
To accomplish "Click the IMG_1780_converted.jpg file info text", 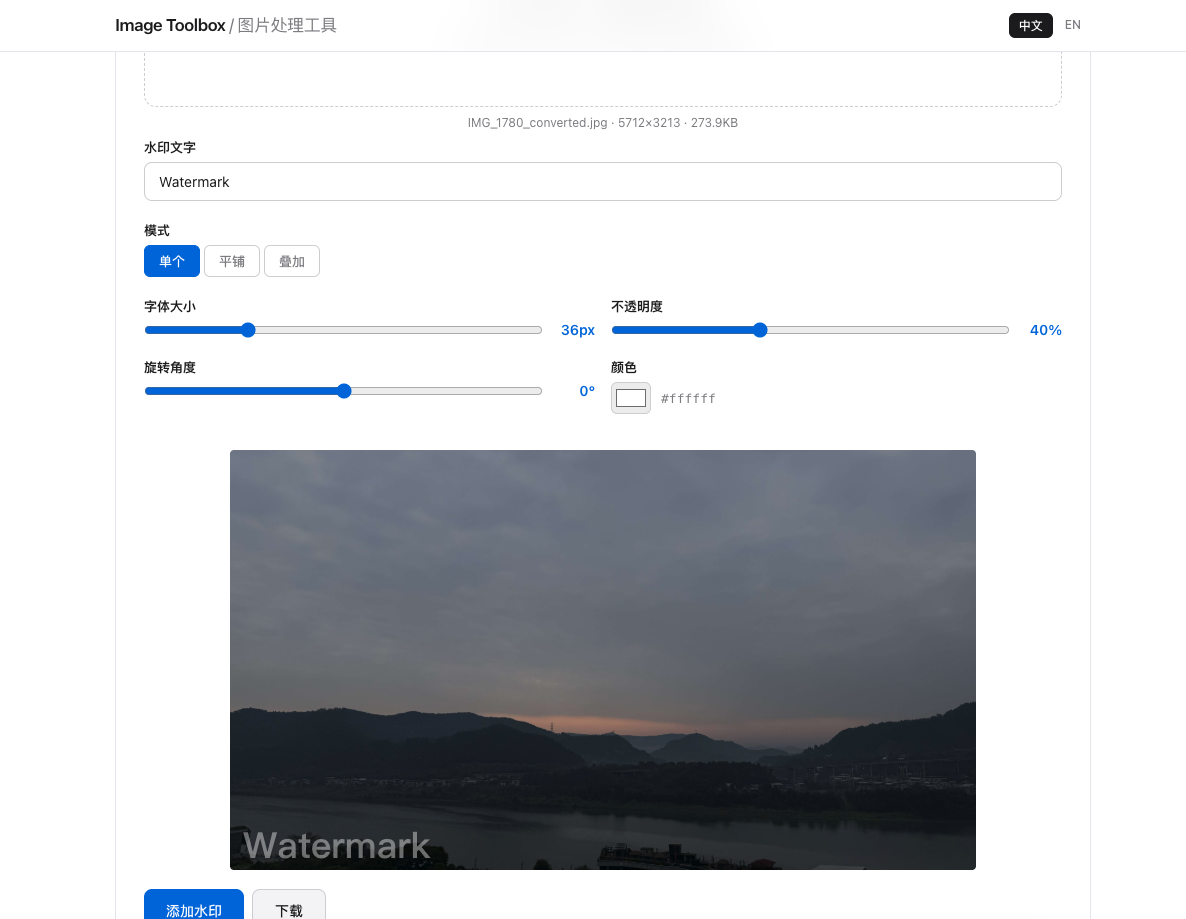I will [603, 123].
